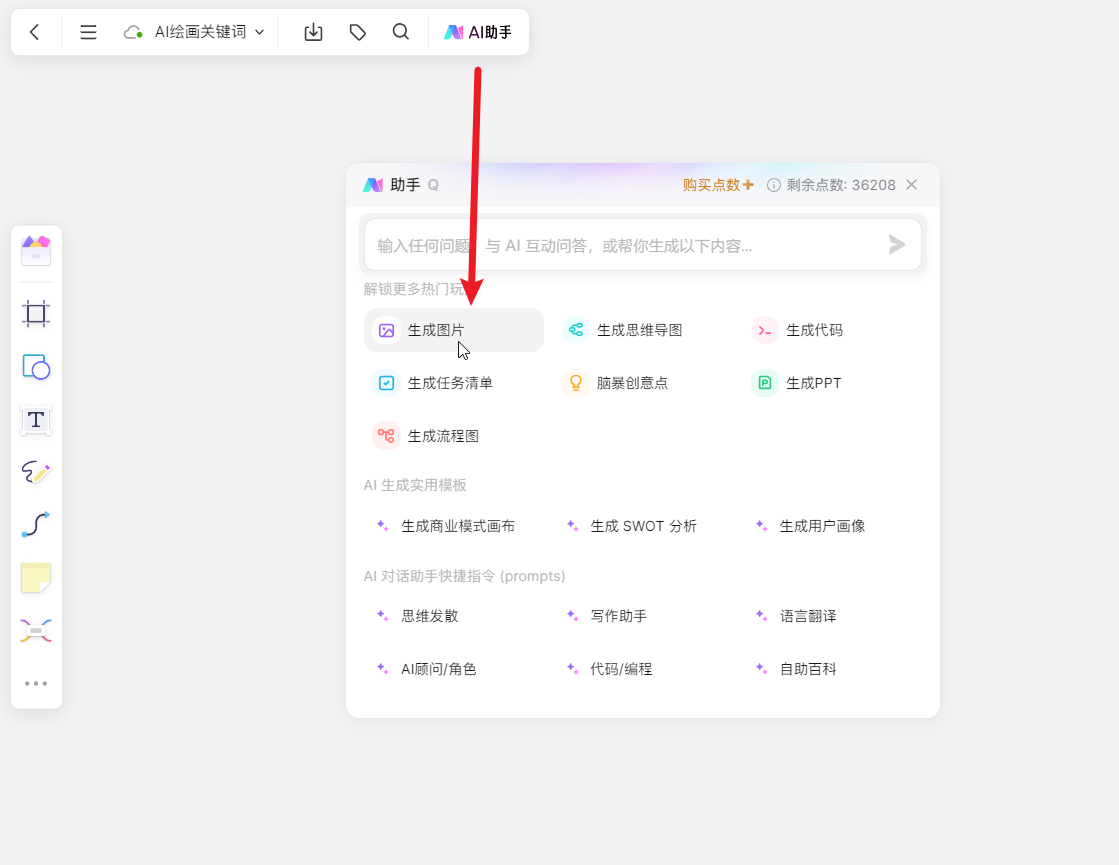The width and height of the screenshot is (1119, 865).
Task: Open more tools via three dots
Action: (36, 684)
